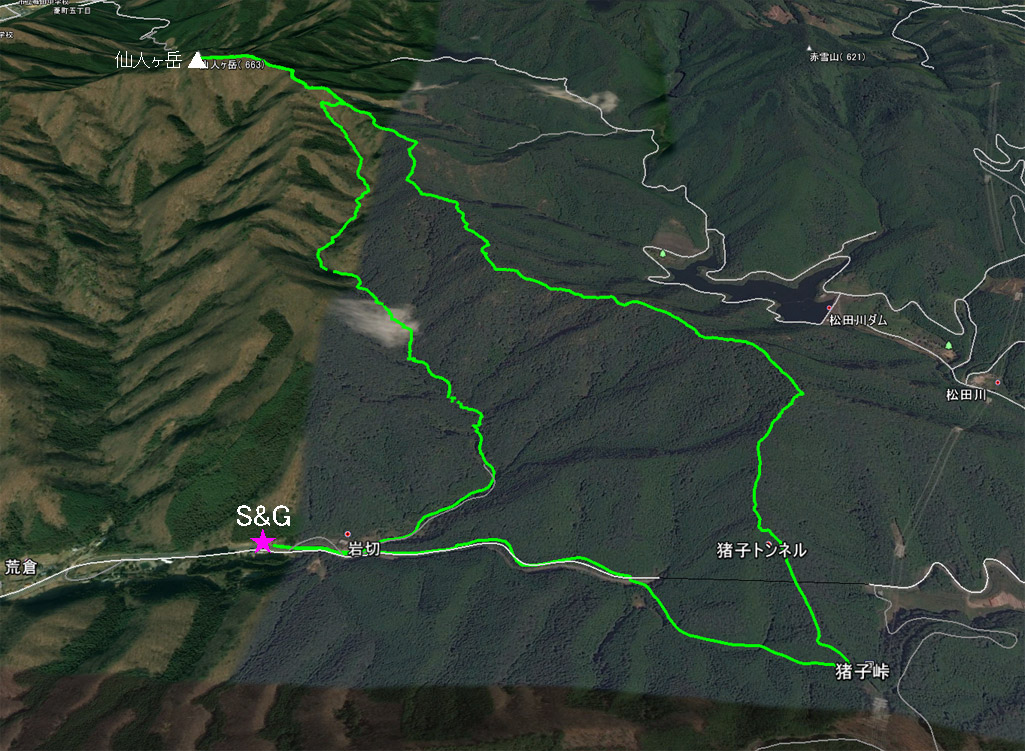Click the red dot marker near 松田川 label
Image resolution: width=1025 pixels, height=751 pixels.
tap(998, 382)
